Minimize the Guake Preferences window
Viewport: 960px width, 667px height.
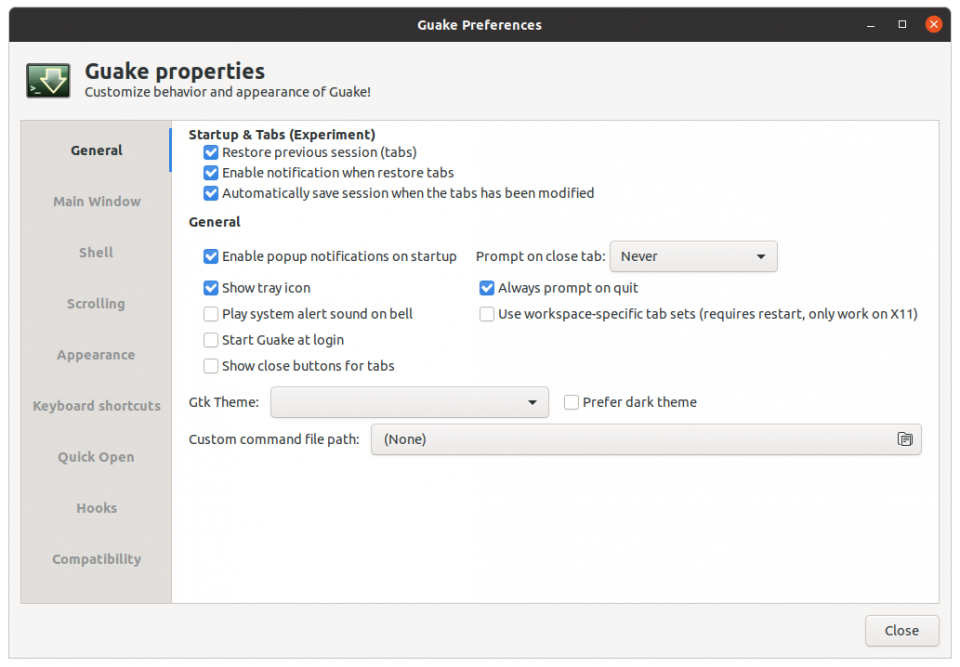tap(870, 24)
